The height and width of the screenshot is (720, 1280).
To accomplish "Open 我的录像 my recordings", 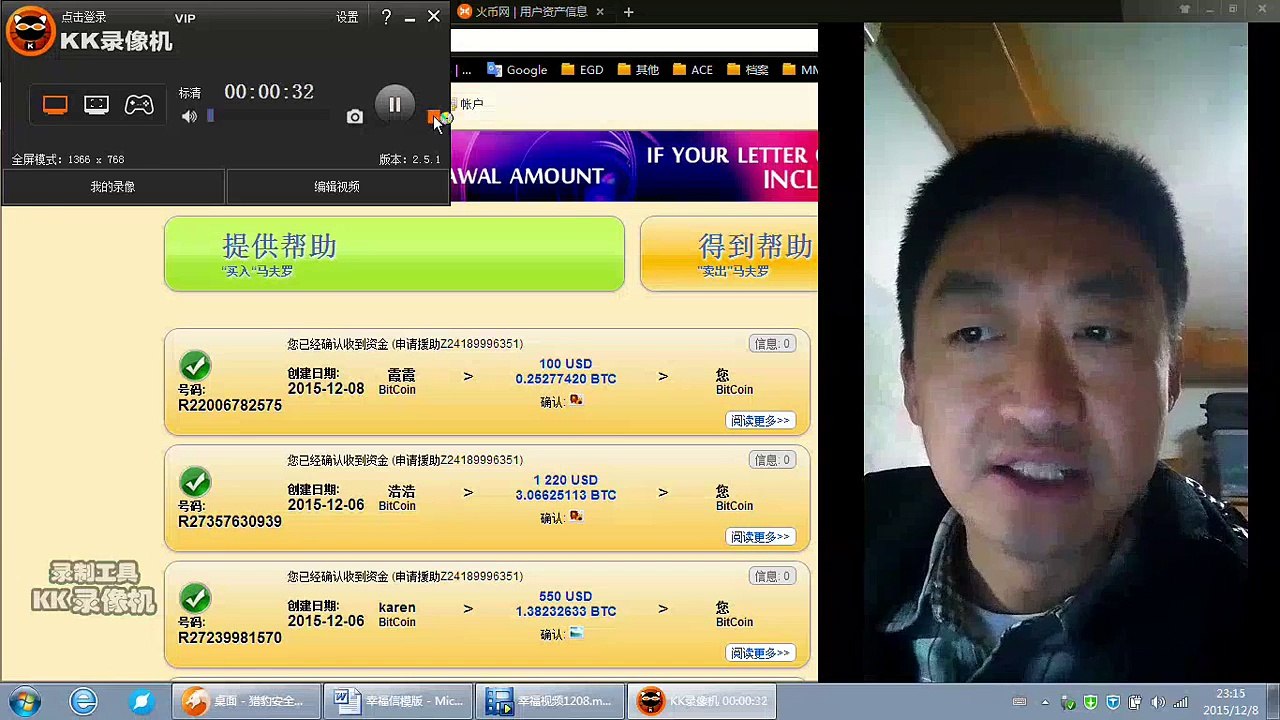I will click(113, 187).
